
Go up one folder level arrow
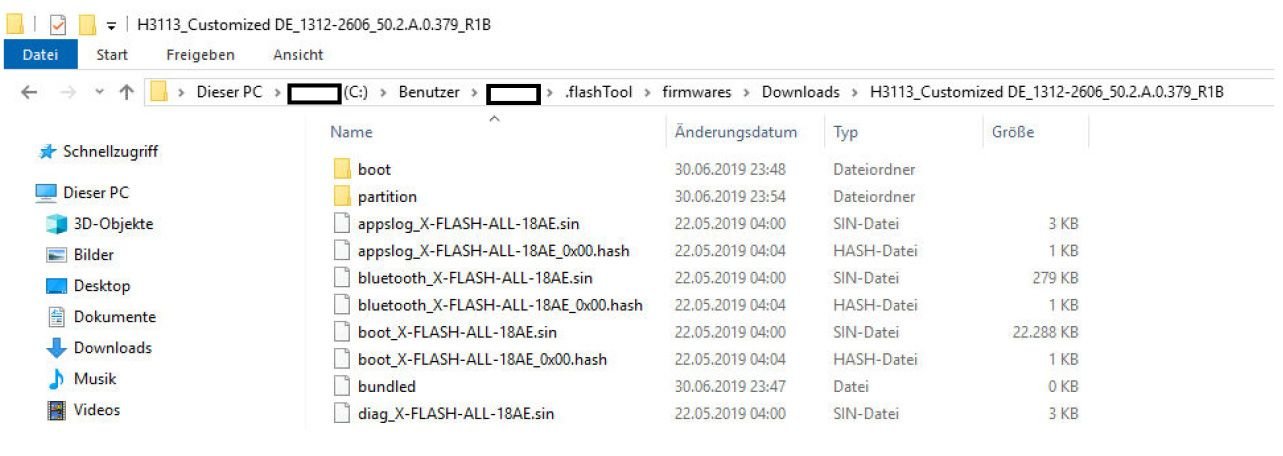[x=126, y=92]
